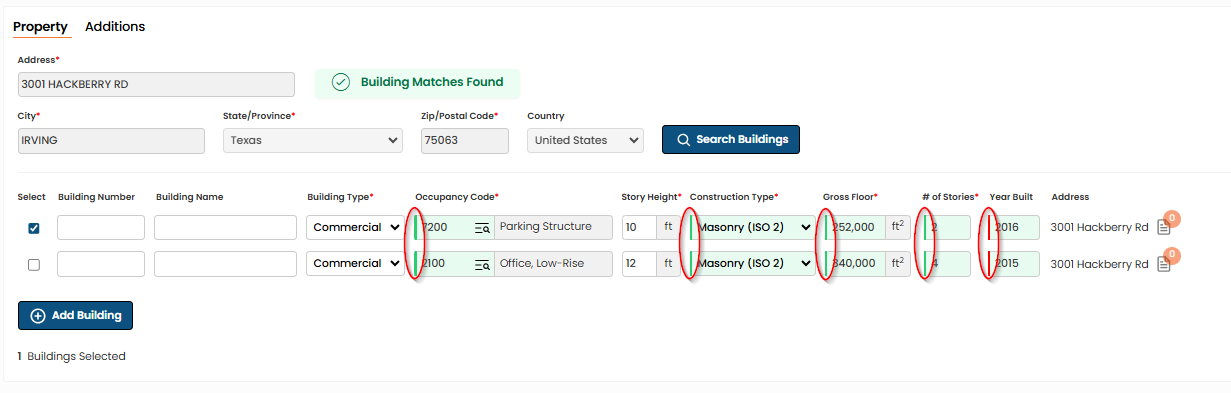Switch to the Additions tab
Image resolution: width=1231 pixels, height=393 pixels.
coord(115,27)
